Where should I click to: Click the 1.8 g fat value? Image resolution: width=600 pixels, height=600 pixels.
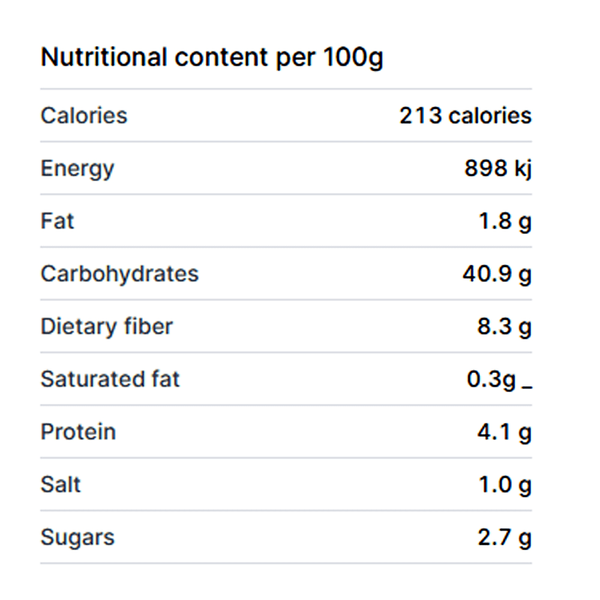[505, 221]
